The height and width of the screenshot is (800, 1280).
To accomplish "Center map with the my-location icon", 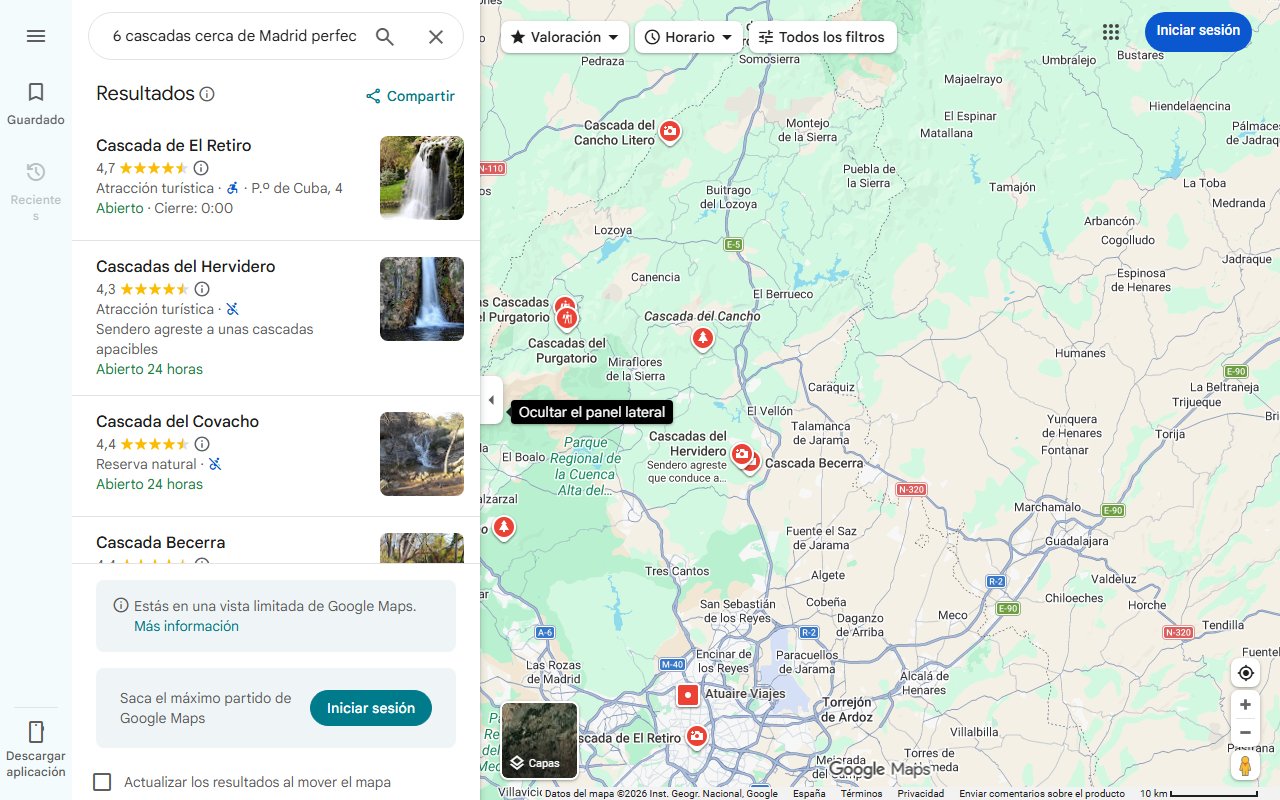I will (x=1245, y=673).
